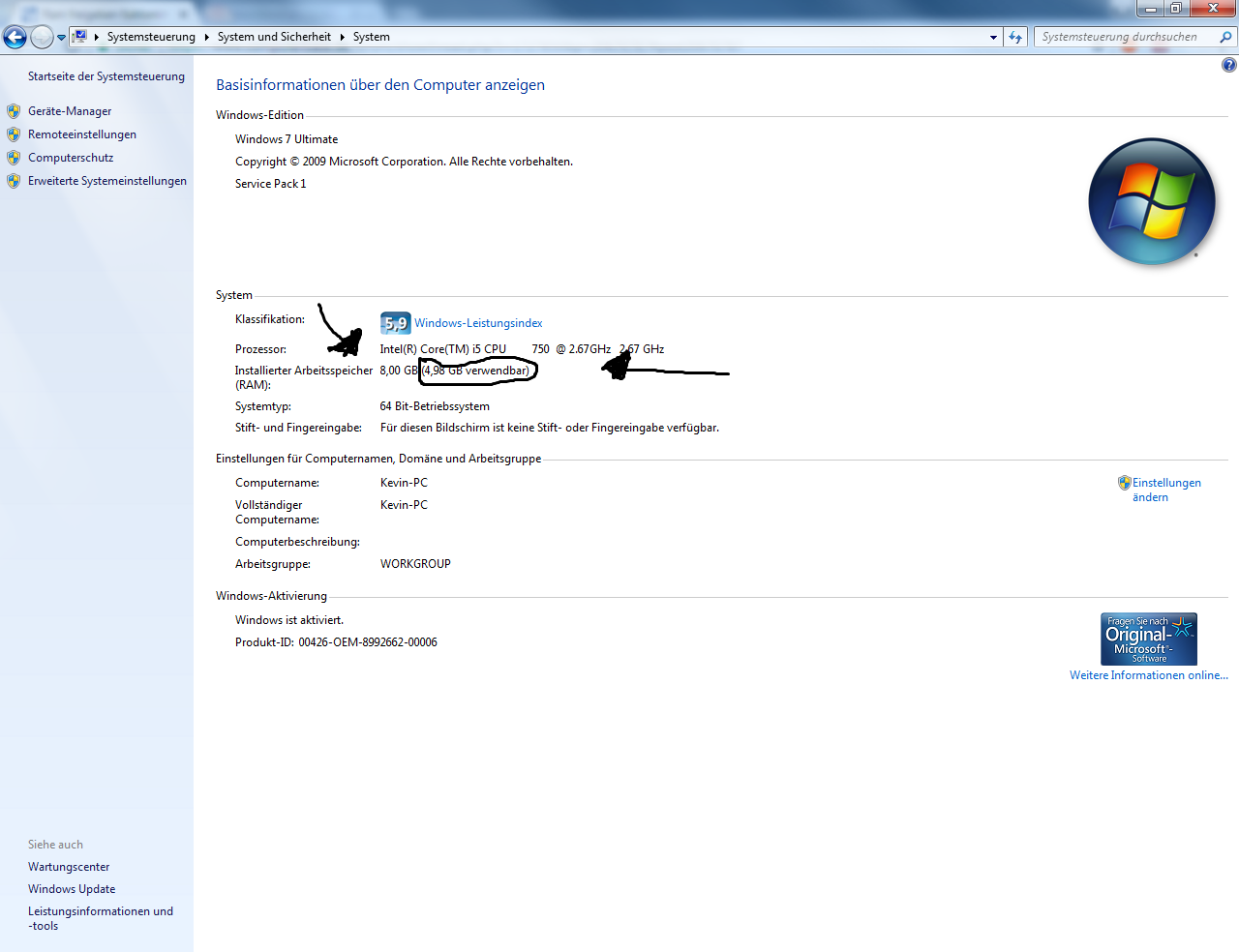Open Windows-Leistungsindex link
Viewport: 1239px width, 952px height.
tap(478, 323)
